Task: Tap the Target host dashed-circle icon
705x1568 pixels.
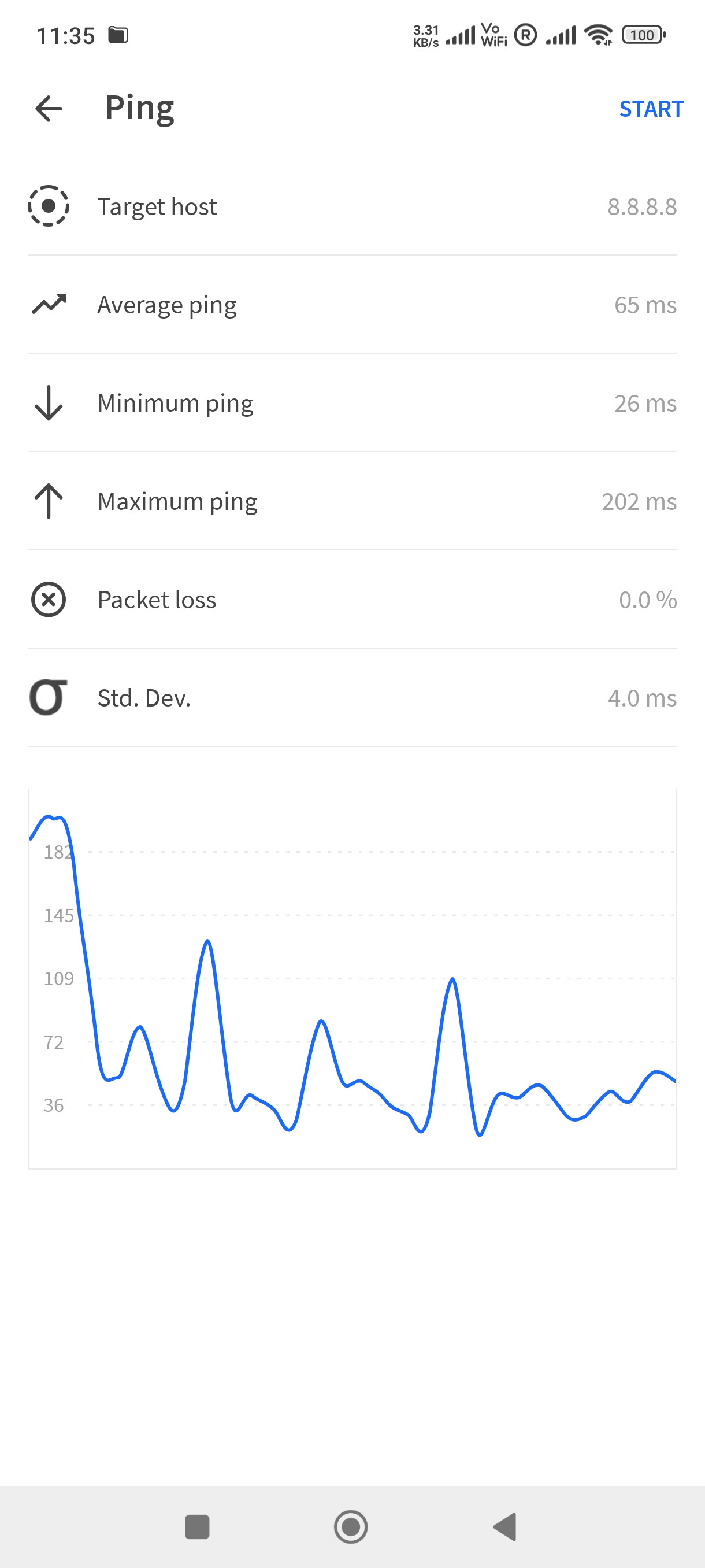Action: pos(49,206)
